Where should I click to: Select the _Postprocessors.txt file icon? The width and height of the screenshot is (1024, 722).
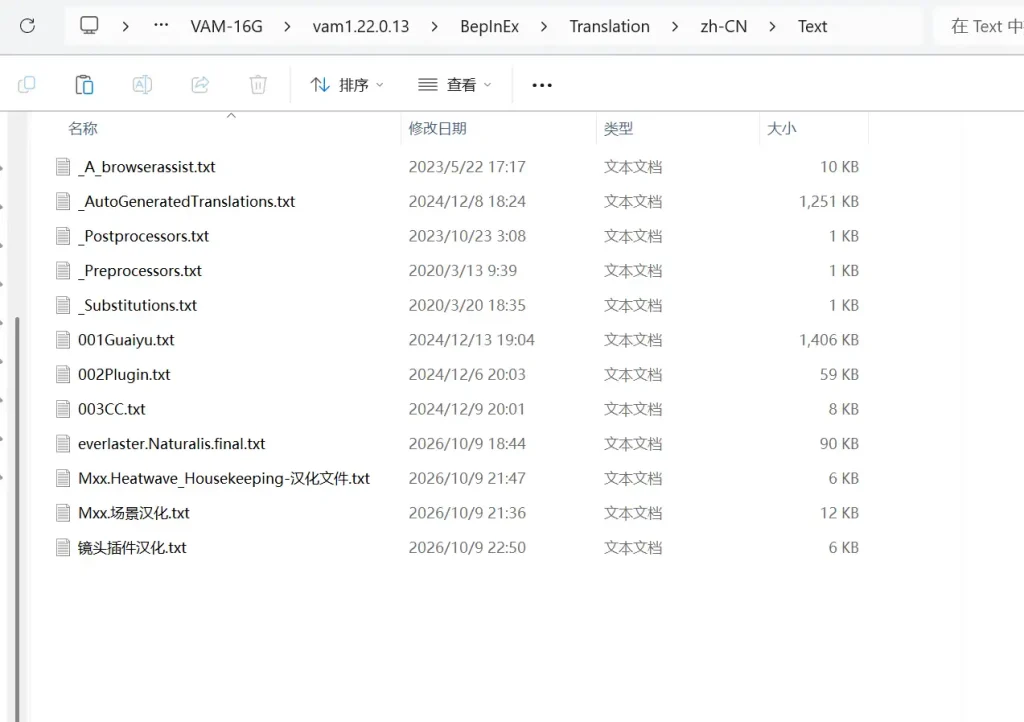coord(63,236)
